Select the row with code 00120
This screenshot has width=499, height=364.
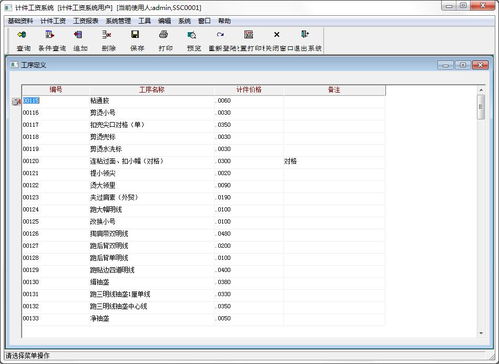pyautogui.click(x=203, y=161)
